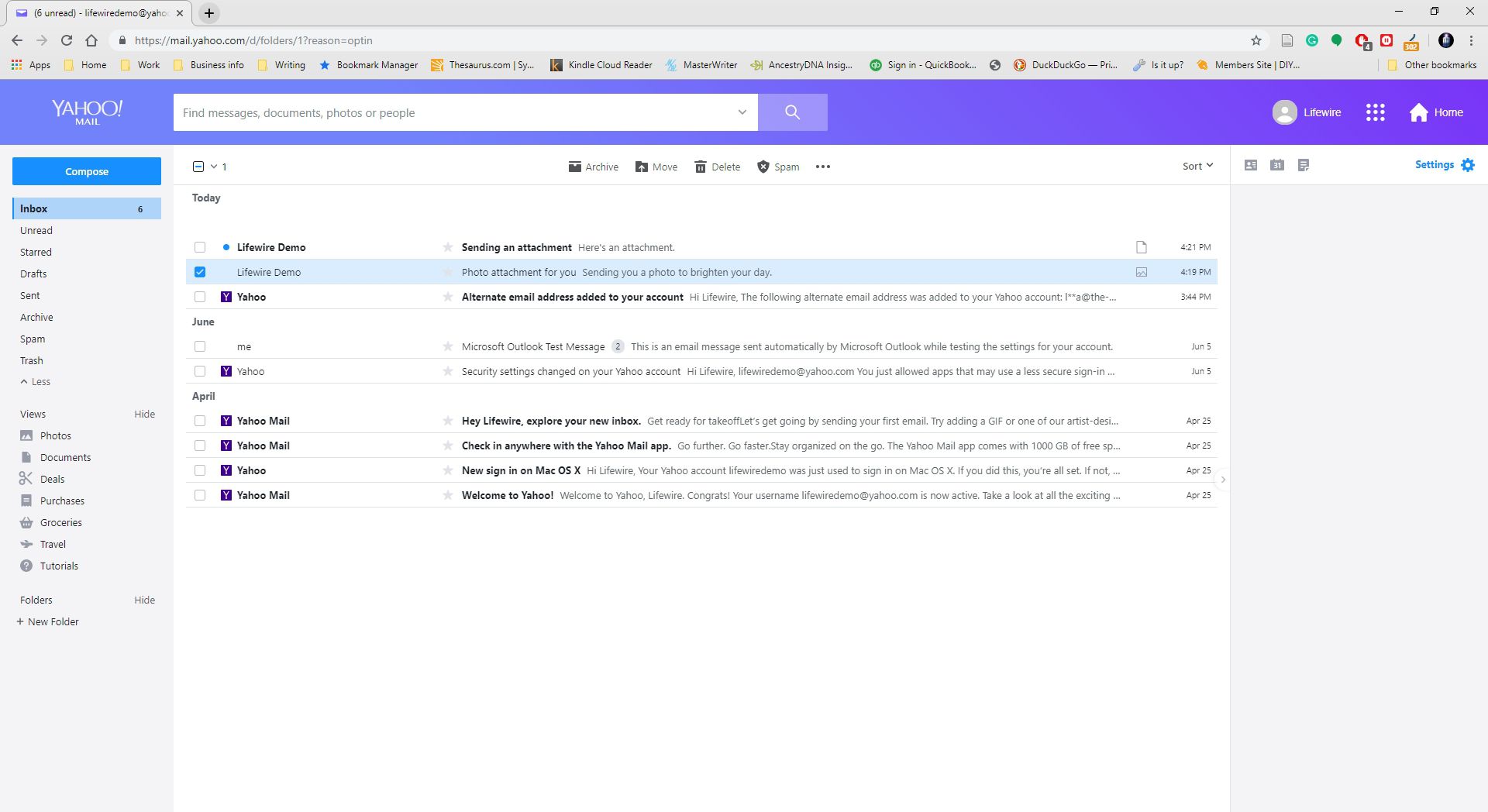Viewport: 1488px width, 812px height.
Task: Select the Microsoft Outlook Test Message checkbox
Action: (x=200, y=346)
